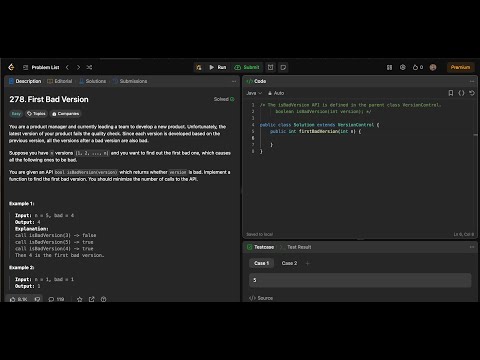Click the Easy difficulty tag
This screenshot has width=480, height=360.
pyautogui.click(x=16, y=114)
